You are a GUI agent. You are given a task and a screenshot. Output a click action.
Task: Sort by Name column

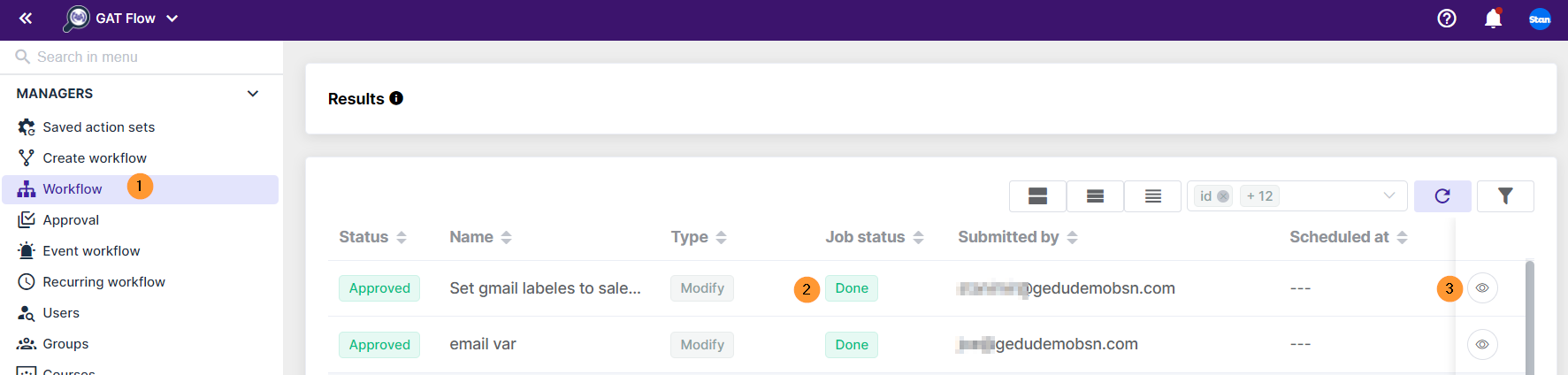click(x=507, y=237)
